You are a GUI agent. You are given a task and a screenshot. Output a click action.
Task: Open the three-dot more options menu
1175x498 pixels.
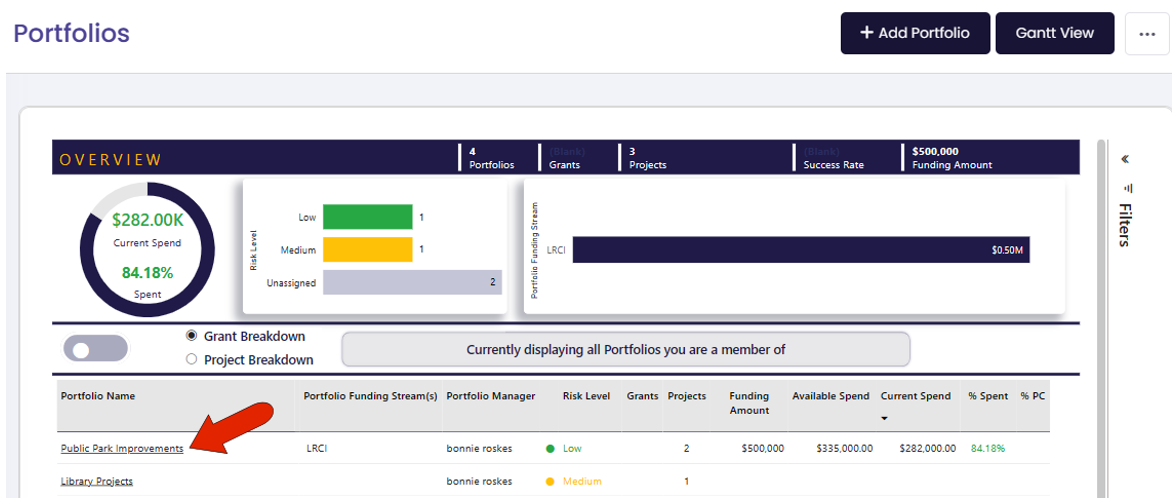(x=1147, y=34)
